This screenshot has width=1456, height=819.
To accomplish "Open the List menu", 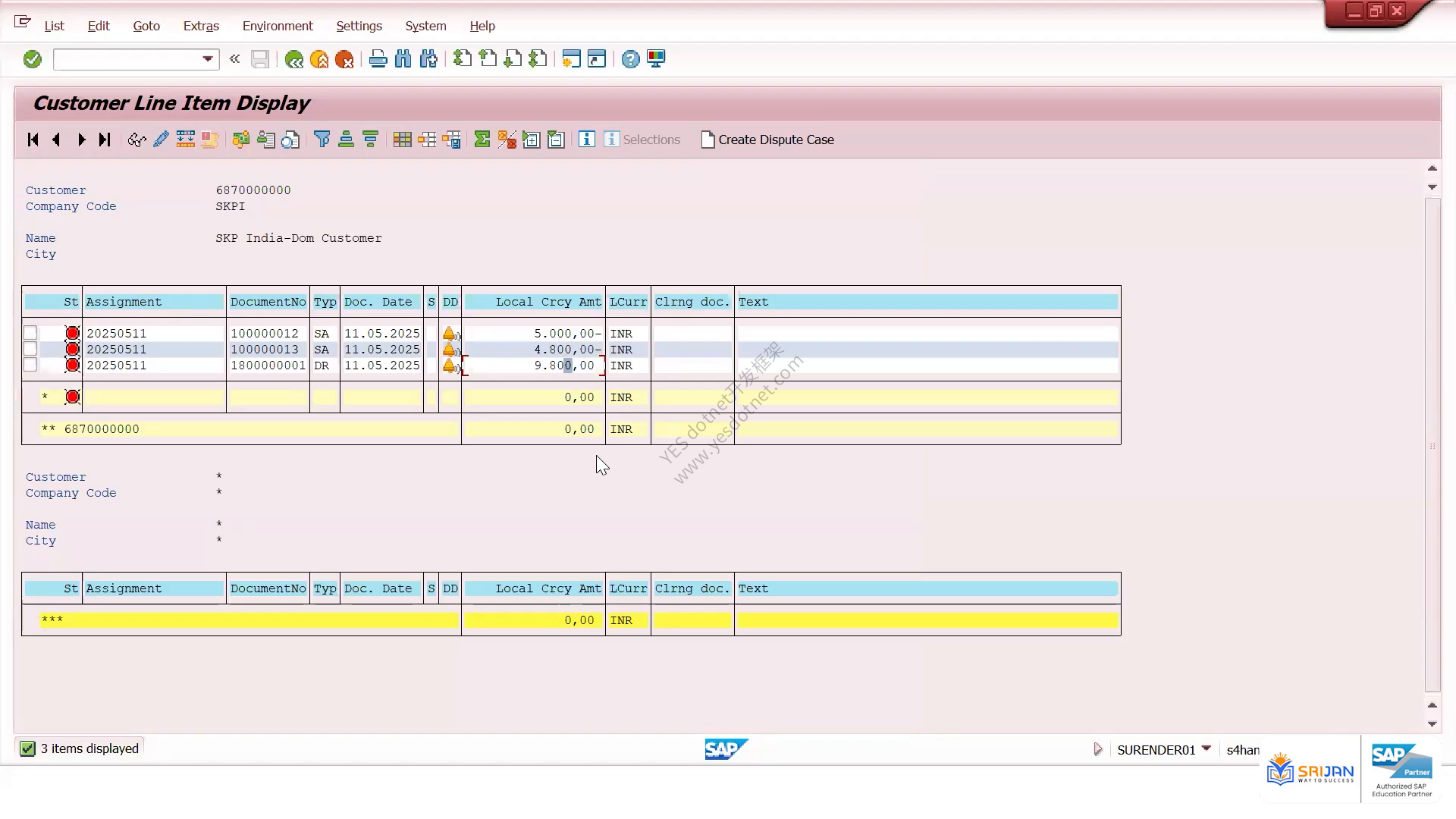I will point(54,26).
